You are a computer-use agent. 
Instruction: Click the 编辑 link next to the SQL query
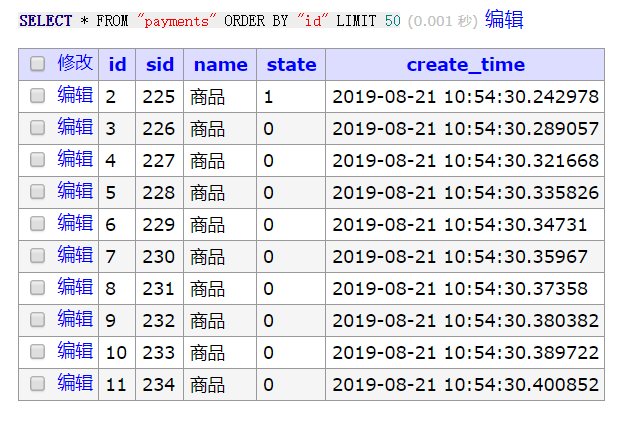(504, 20)
